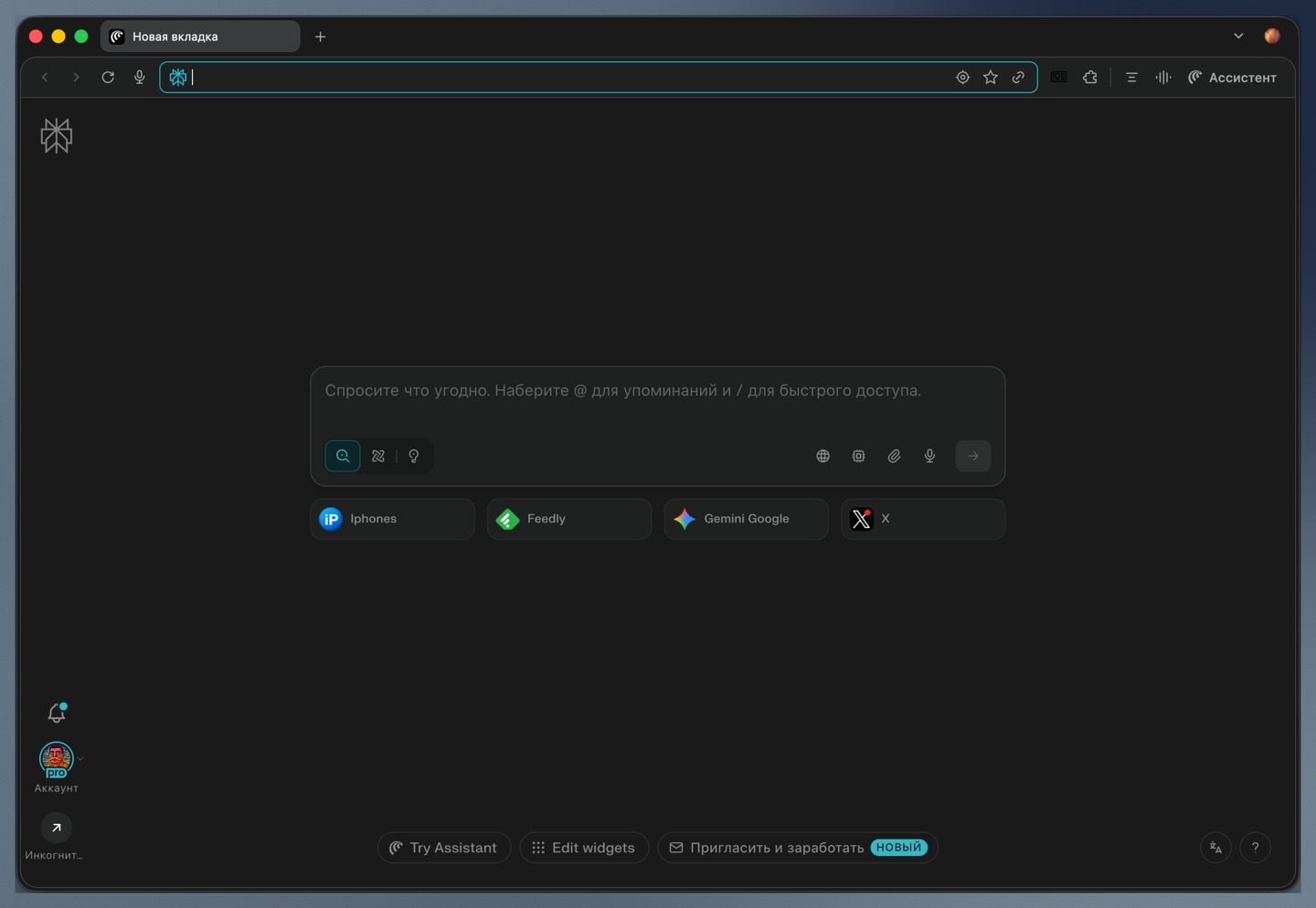Select the Search mode magnifier toggle
The image size is (1316, 908).
tap(343, 456)
